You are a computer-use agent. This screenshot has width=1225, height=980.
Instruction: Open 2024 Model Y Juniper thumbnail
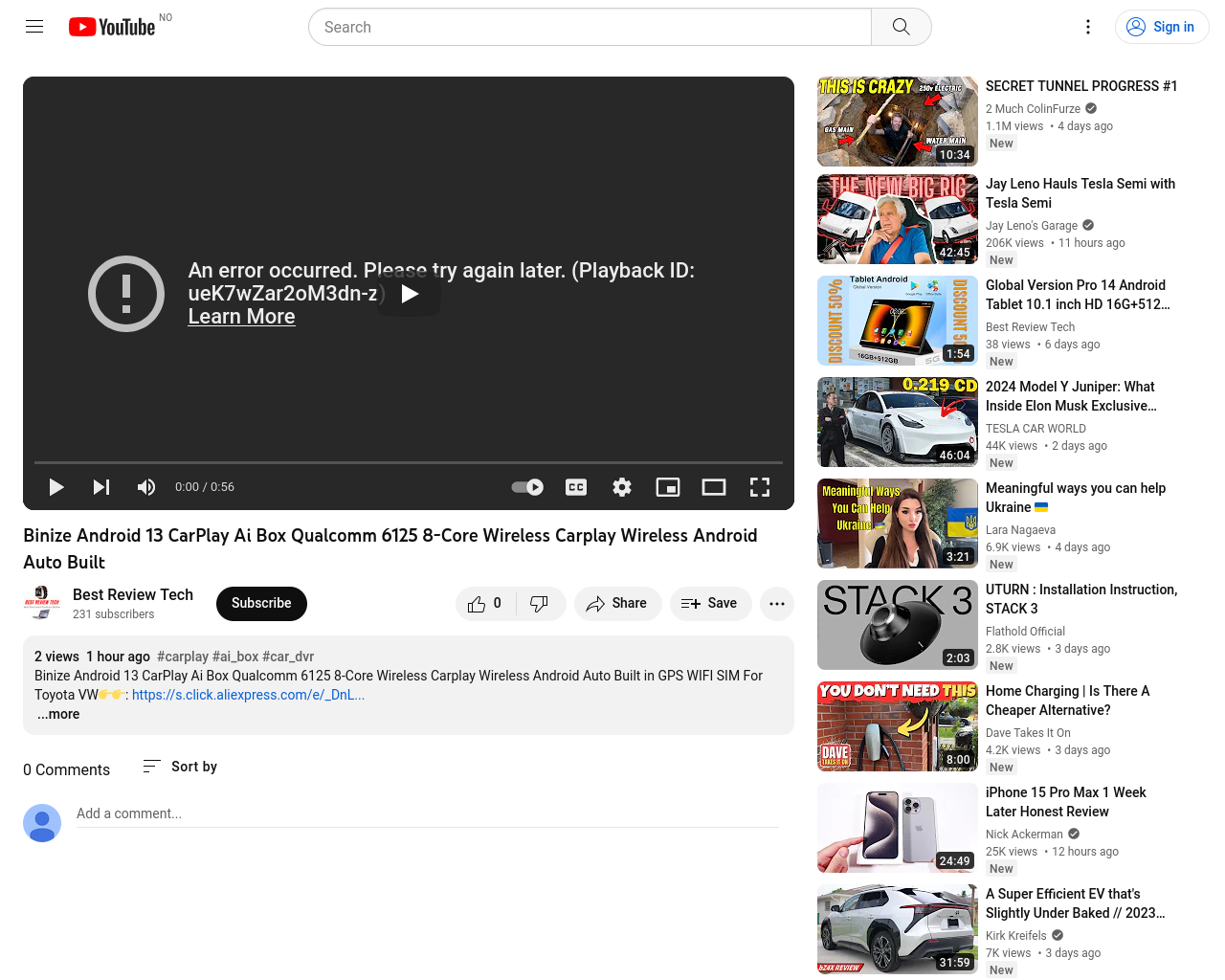898,422
